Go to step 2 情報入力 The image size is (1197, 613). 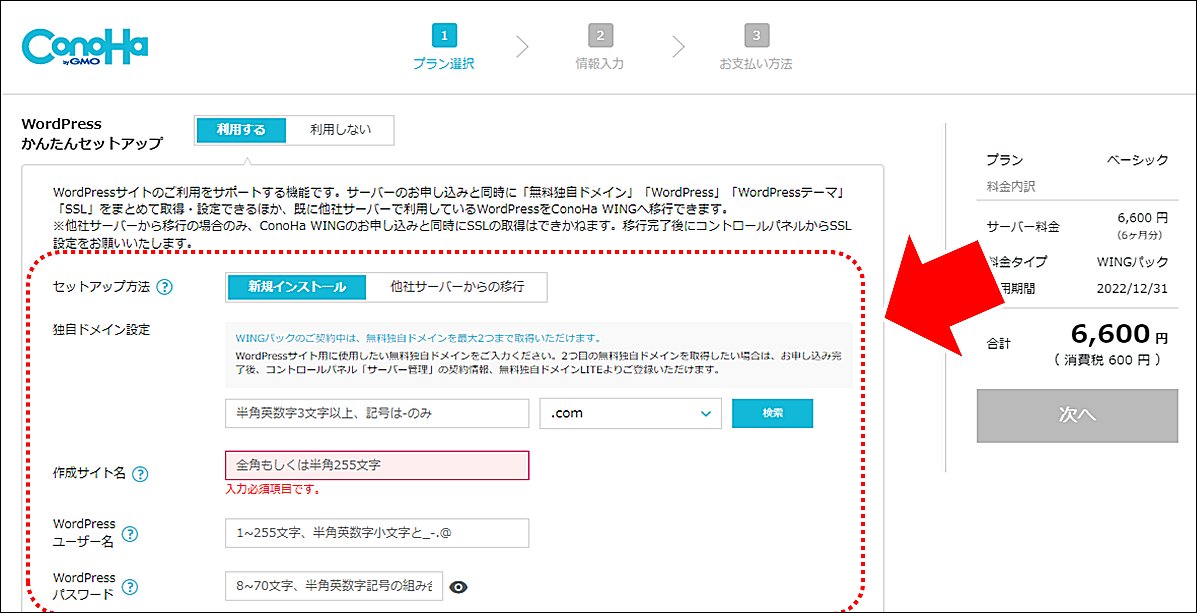point(600,47)
